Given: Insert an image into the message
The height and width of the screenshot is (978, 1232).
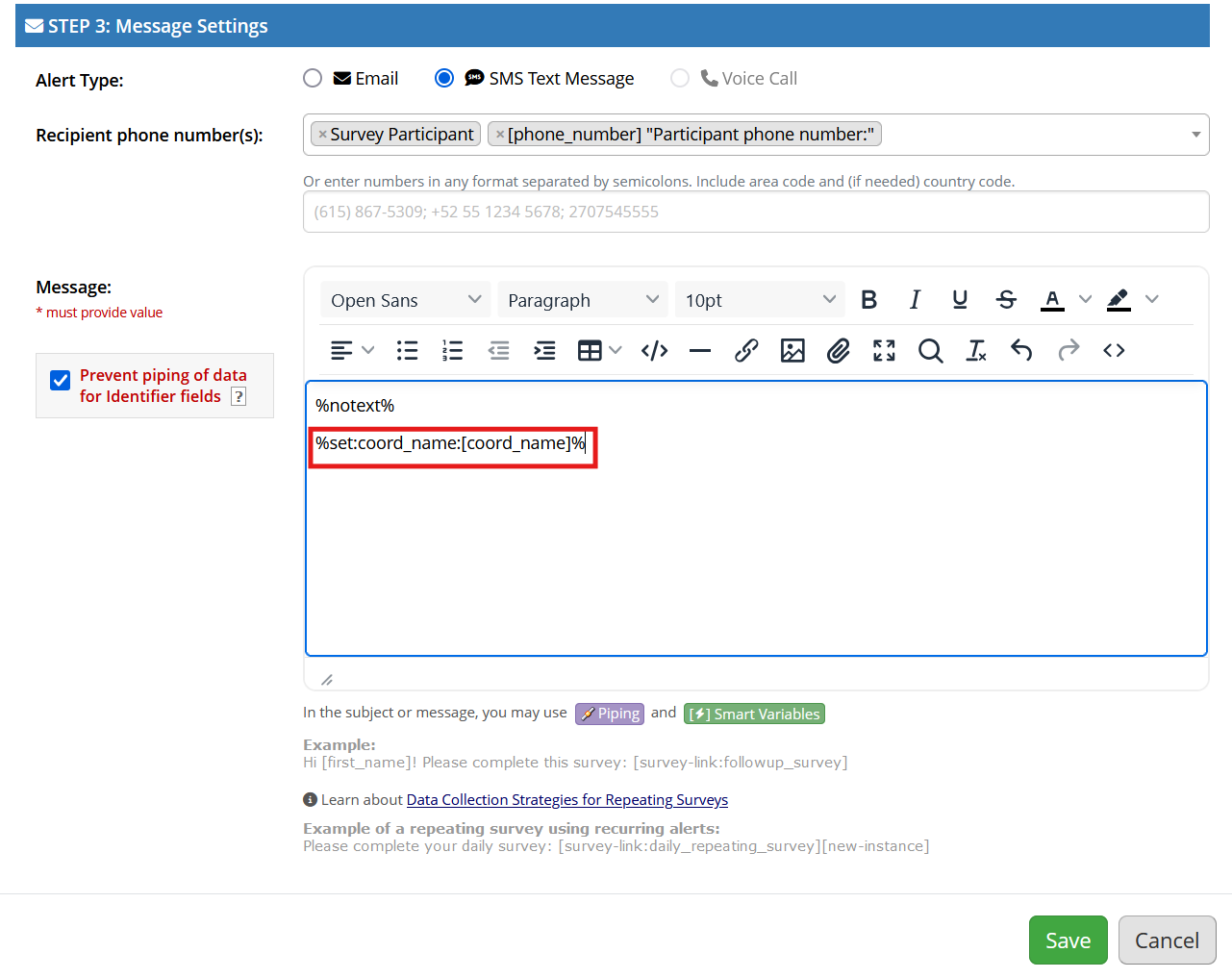Looking at the screenshot, I should pos(792,350).
